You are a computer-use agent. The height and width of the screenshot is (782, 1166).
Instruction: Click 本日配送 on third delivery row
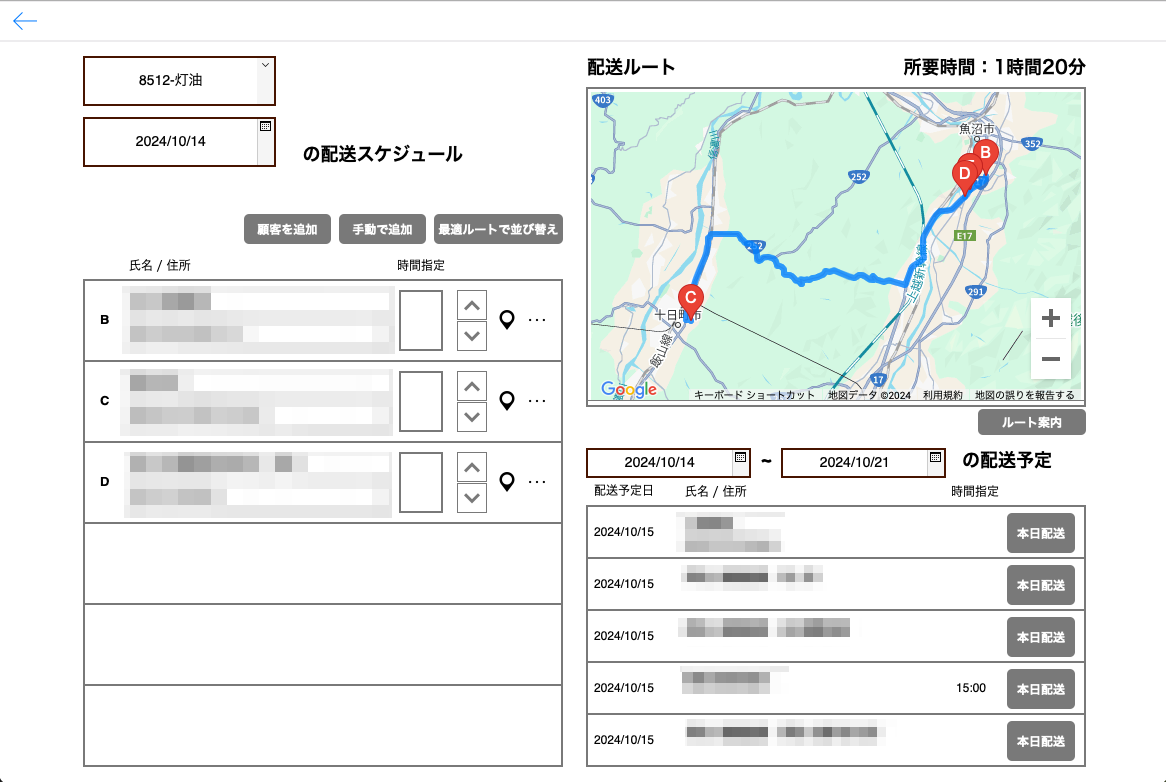pos(1040,637)
